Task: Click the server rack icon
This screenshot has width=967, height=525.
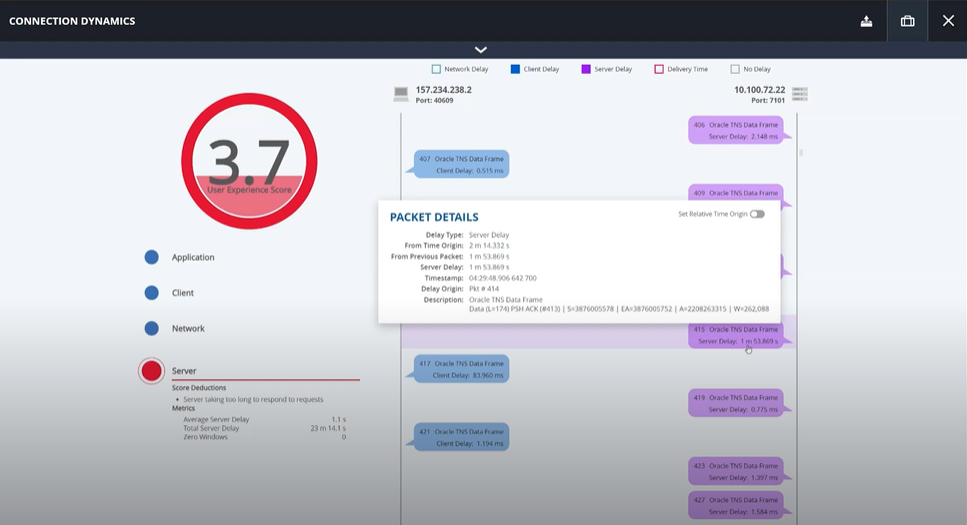Action: (x=799, y=94)
